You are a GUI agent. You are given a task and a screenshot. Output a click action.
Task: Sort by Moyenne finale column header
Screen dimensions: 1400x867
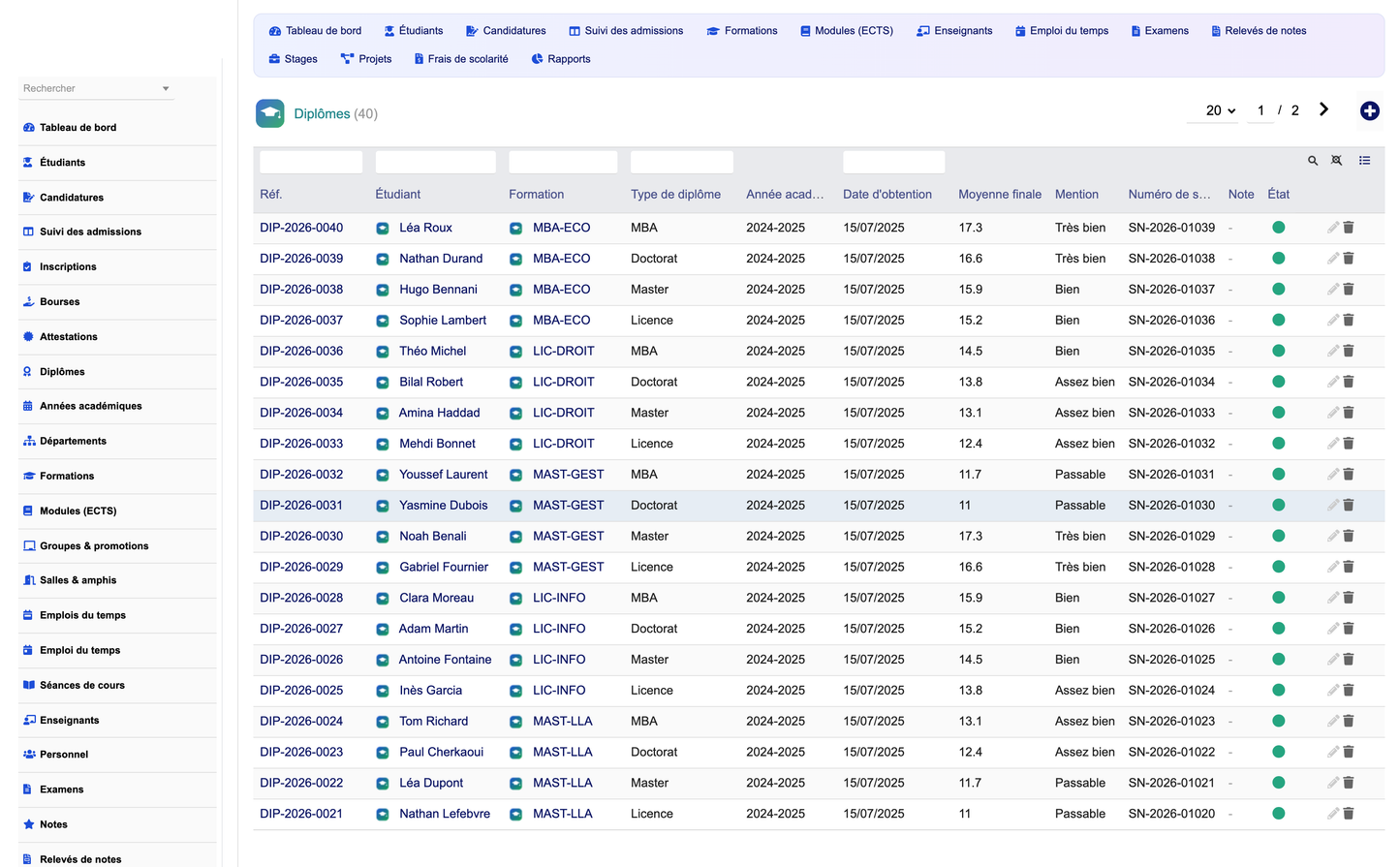pyautogui.click(x=1000, y=195)
